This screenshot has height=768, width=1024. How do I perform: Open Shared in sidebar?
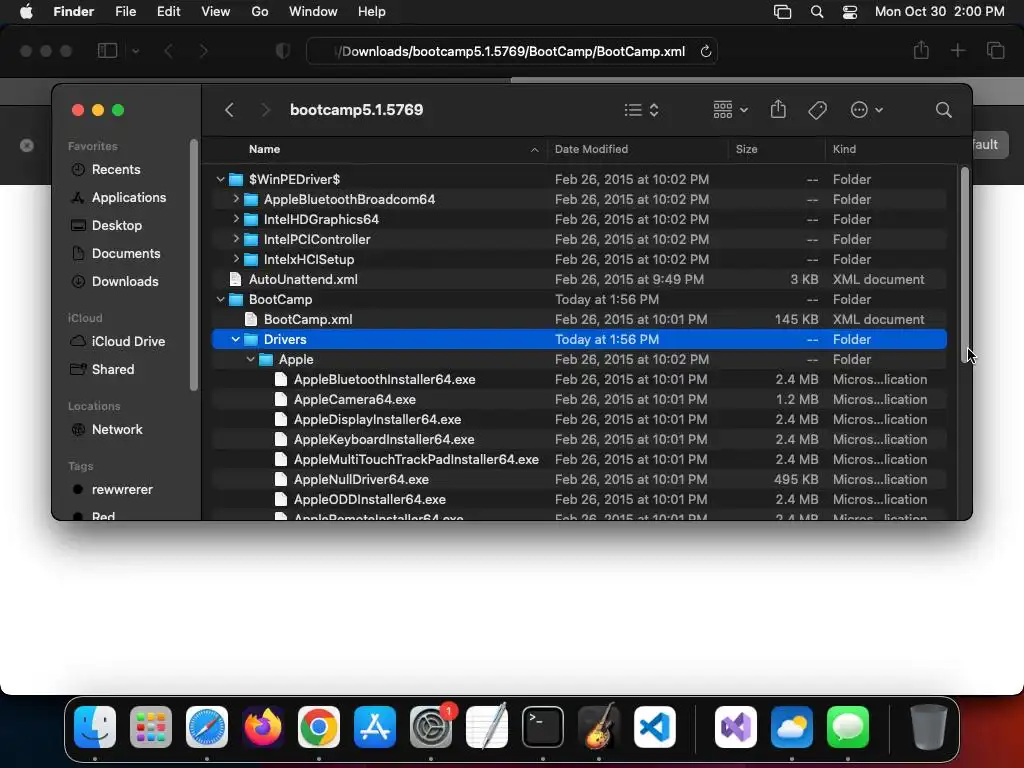point(113,370)
